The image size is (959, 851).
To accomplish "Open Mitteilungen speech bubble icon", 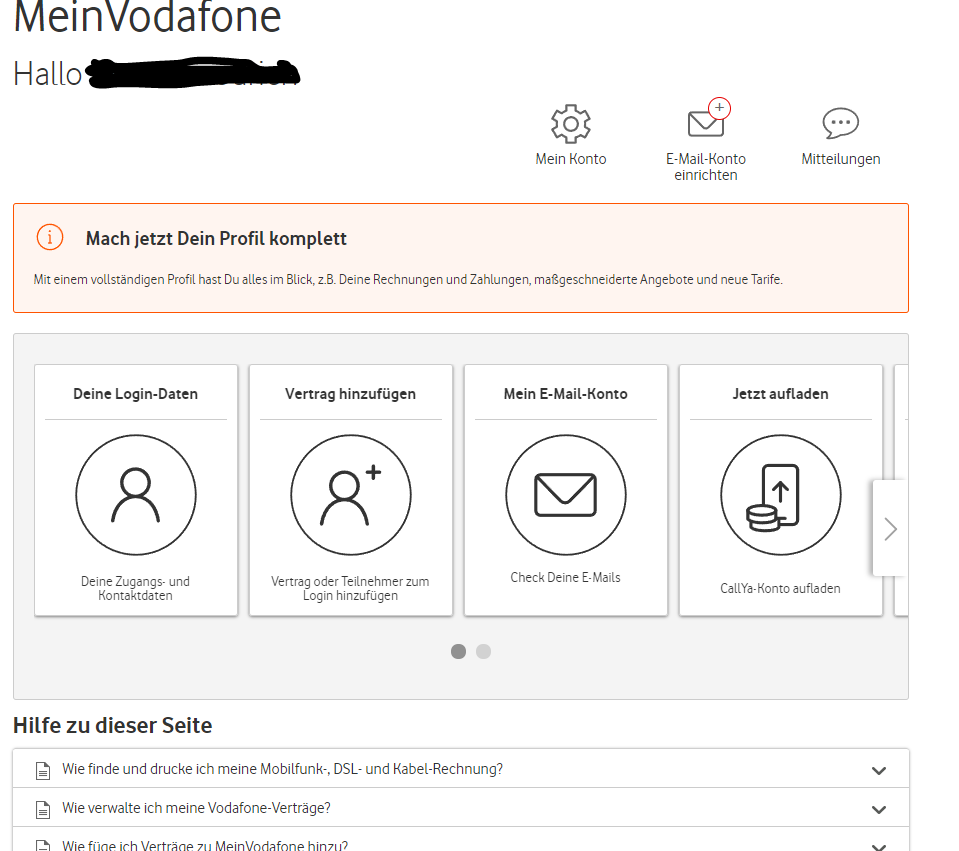I will (840, 123).
